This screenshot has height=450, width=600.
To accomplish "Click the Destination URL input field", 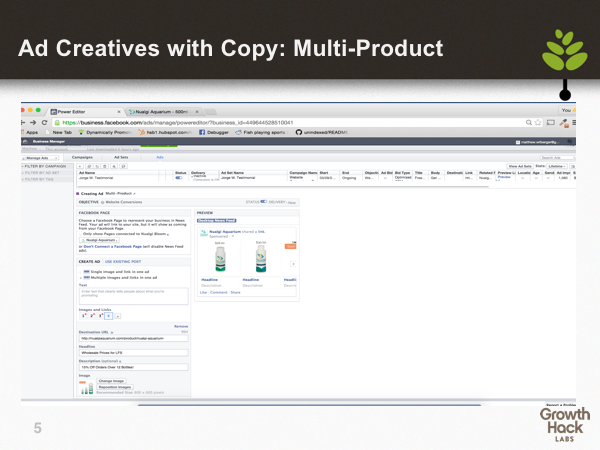I will [x=134, y=338].
